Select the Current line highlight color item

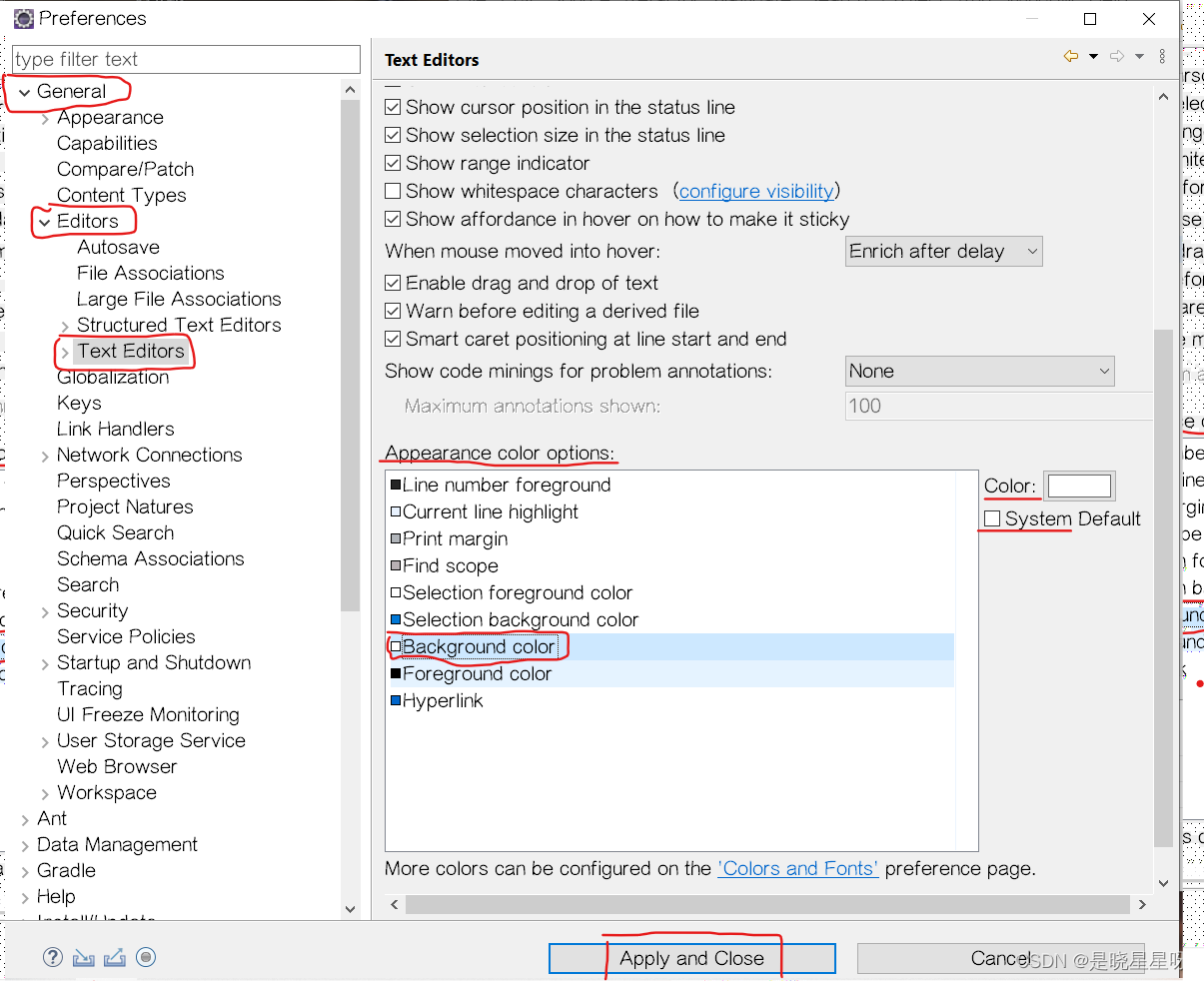pos(485,511)
